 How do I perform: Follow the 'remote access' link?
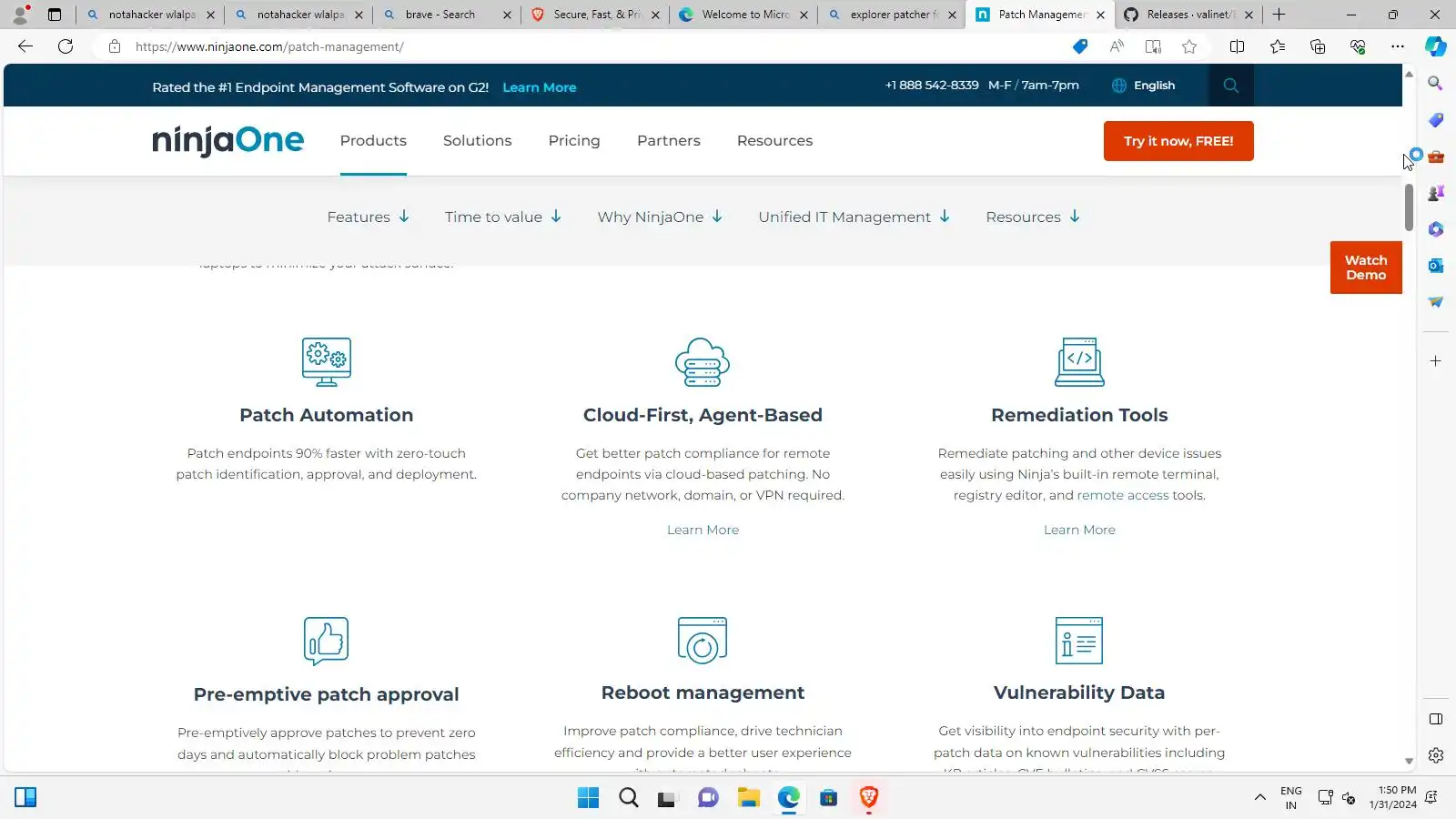click(x=1123, y=495)
